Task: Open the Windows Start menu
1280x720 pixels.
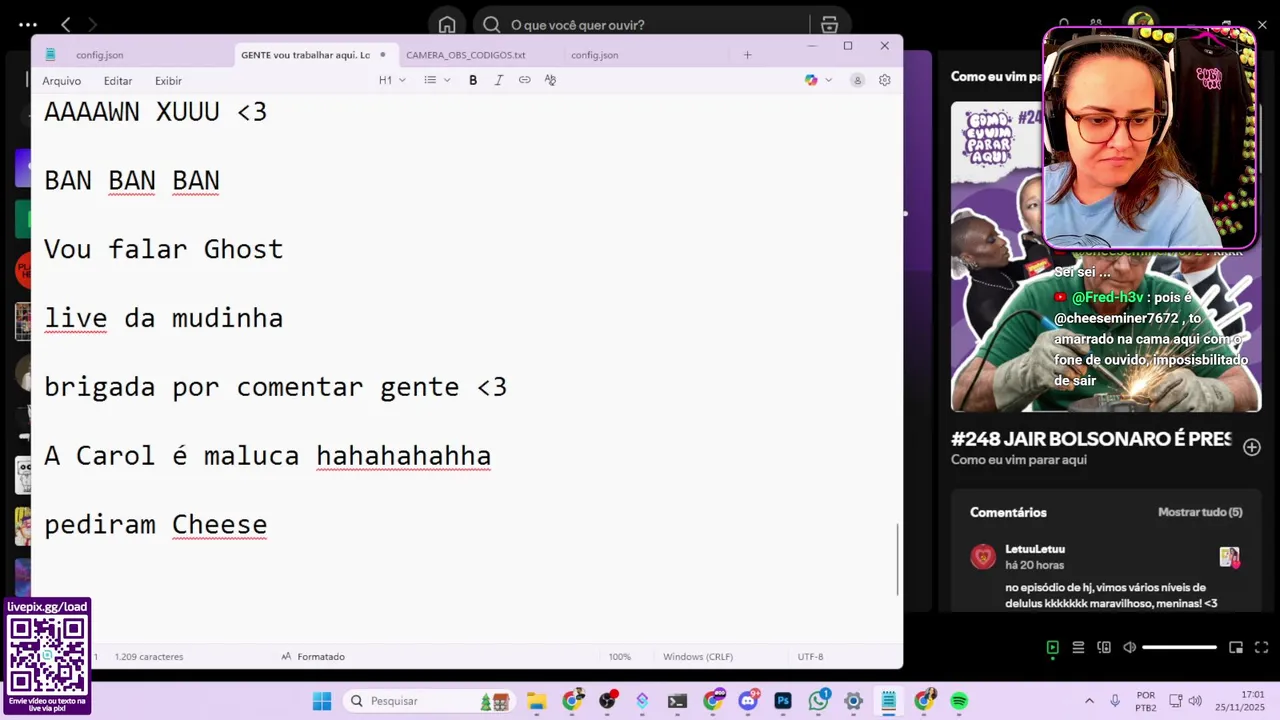Action: (x=321, y=701)
